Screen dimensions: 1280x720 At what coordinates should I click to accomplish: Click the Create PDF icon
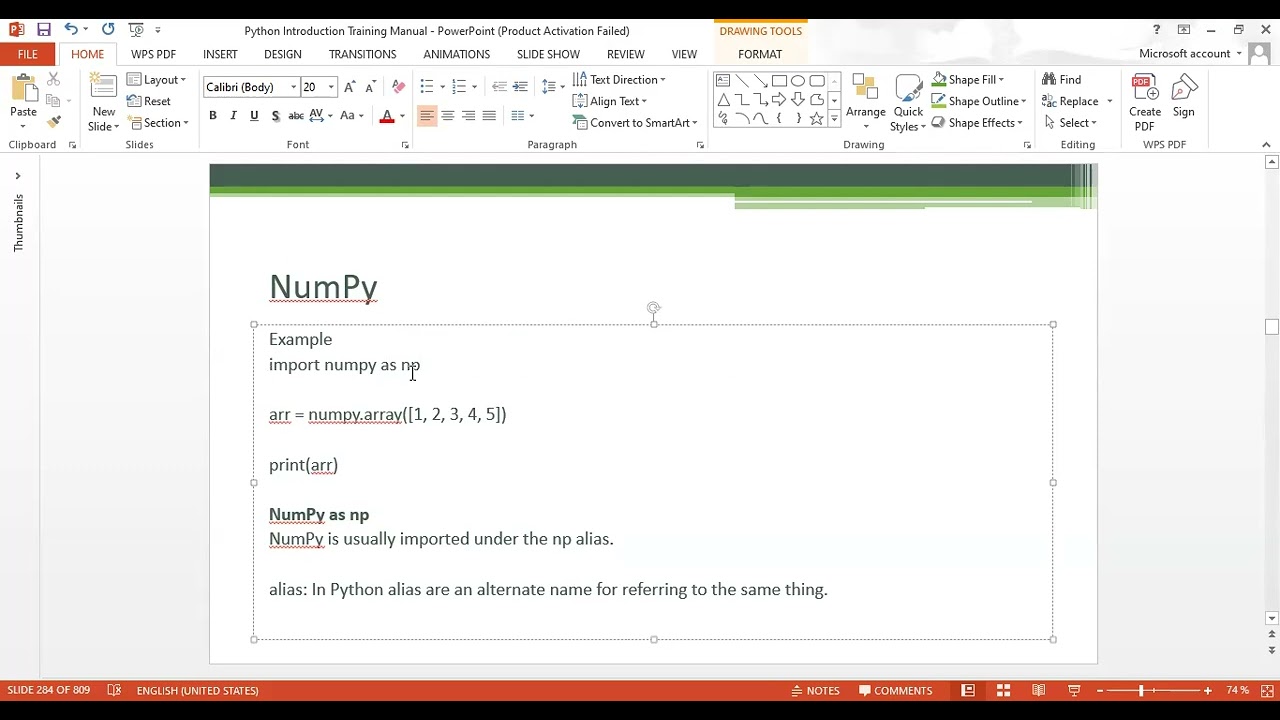[x=1145, y=102]
